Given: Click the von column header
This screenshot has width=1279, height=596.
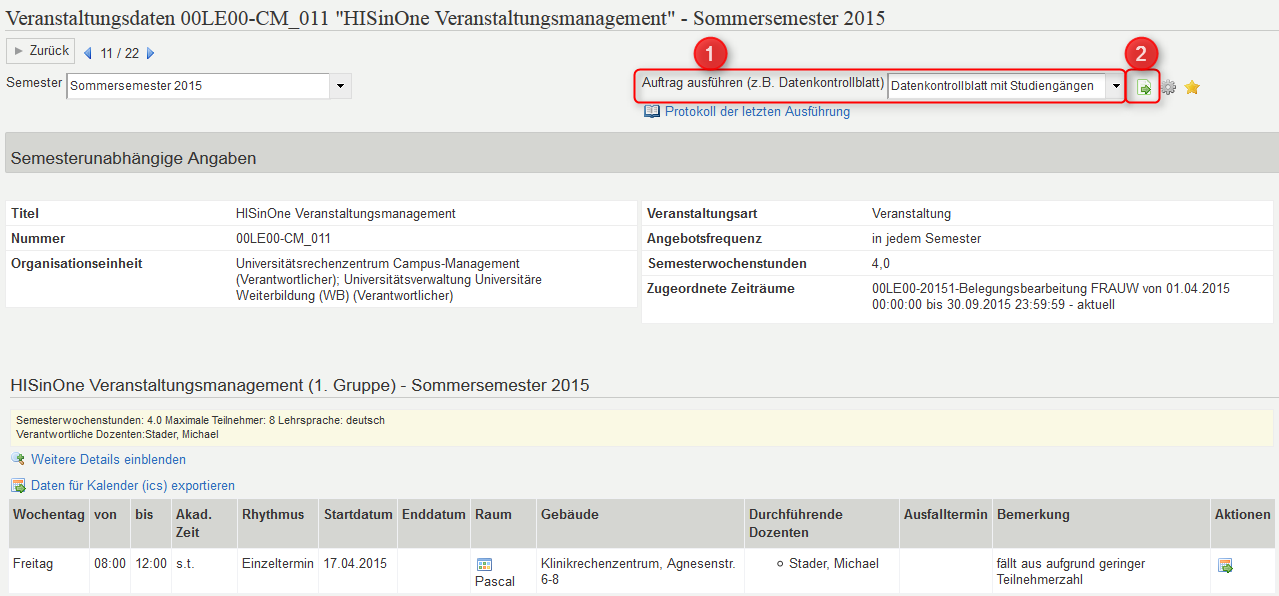Looking at the screenshot, I should (x=108, y=524).
